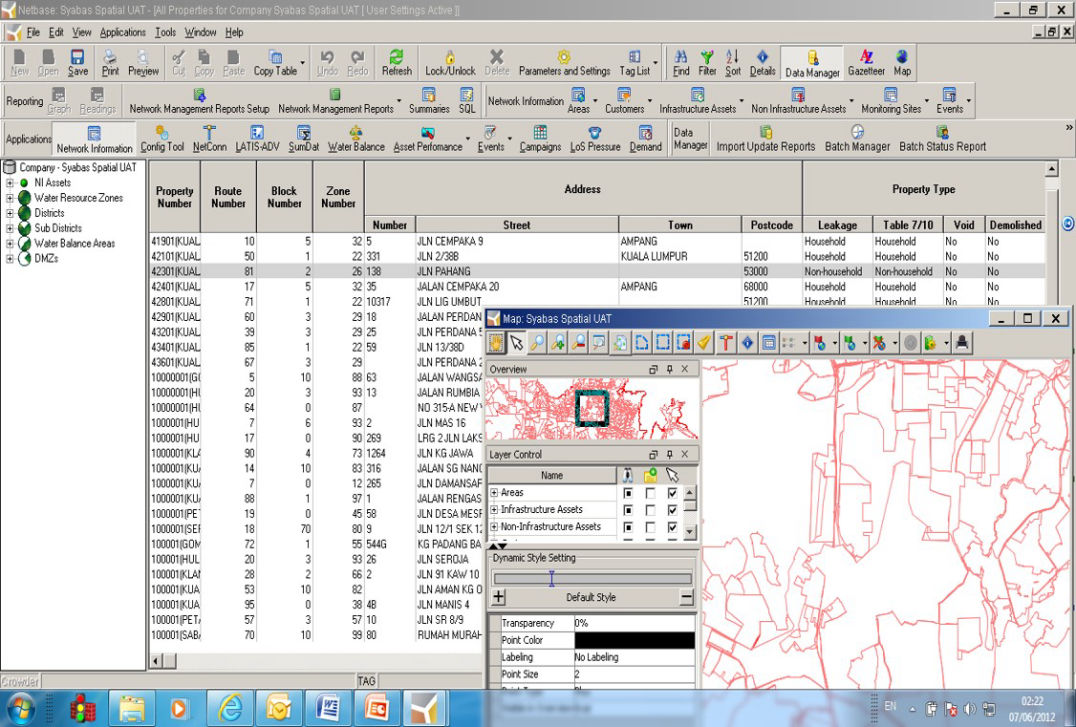Click the Dynamic Style Setting slider bar

click(x=592, y=579)
